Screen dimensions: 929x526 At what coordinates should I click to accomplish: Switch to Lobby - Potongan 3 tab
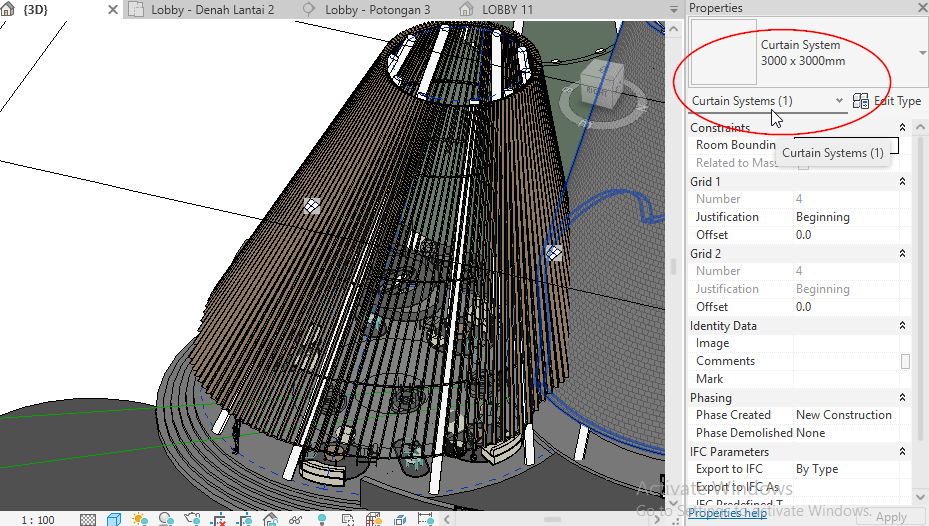[x=377, y=9]
